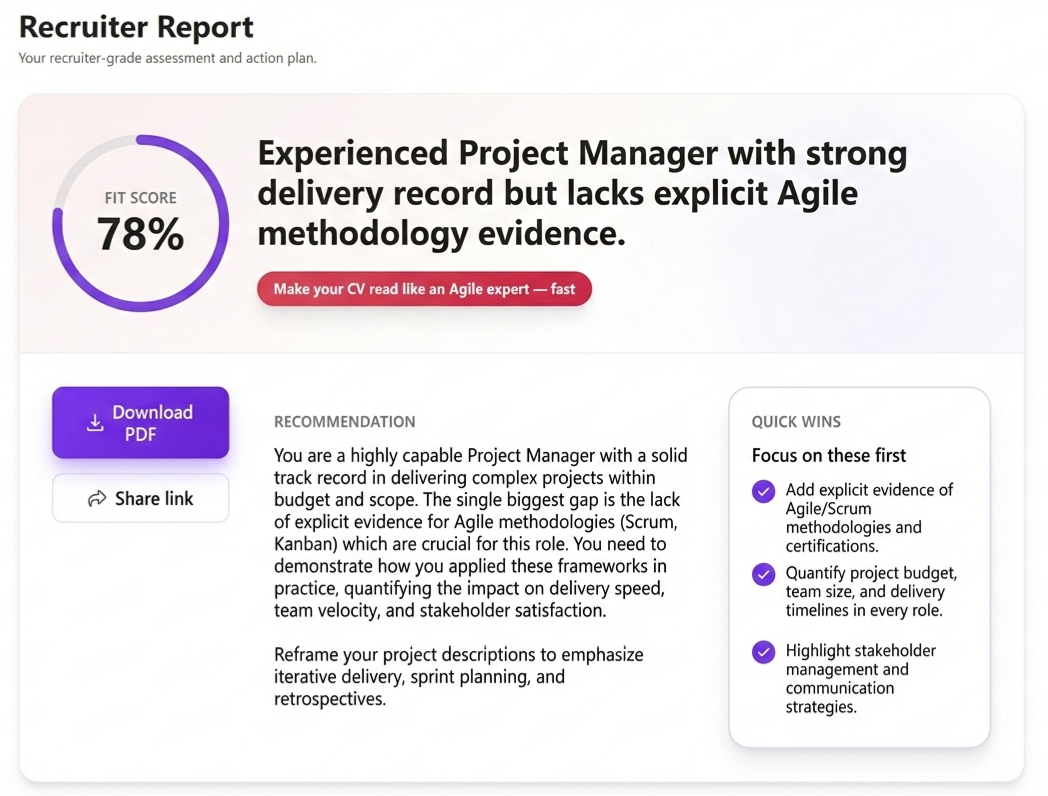Click Make your CV read like an Agile expert
This screenshot has width=1048, height=796.
pyautogui.click(x=424, y=288)
